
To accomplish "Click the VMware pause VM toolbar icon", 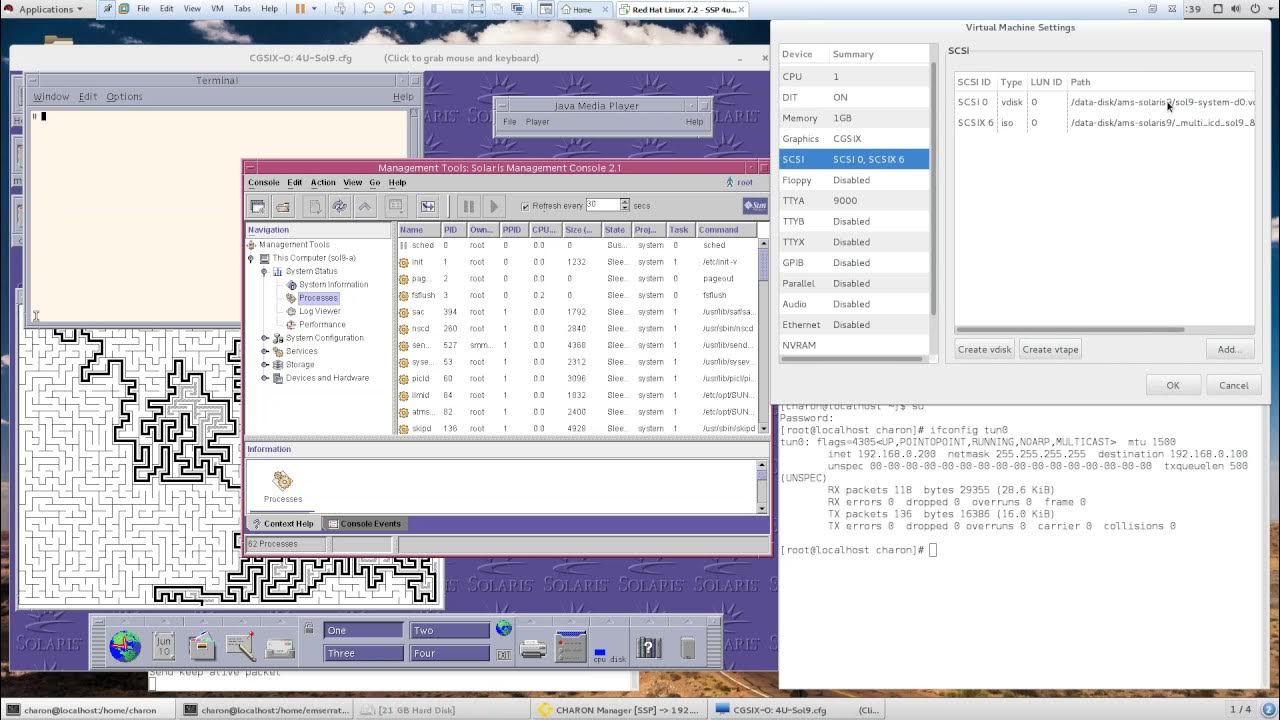I will coord(300,9).
